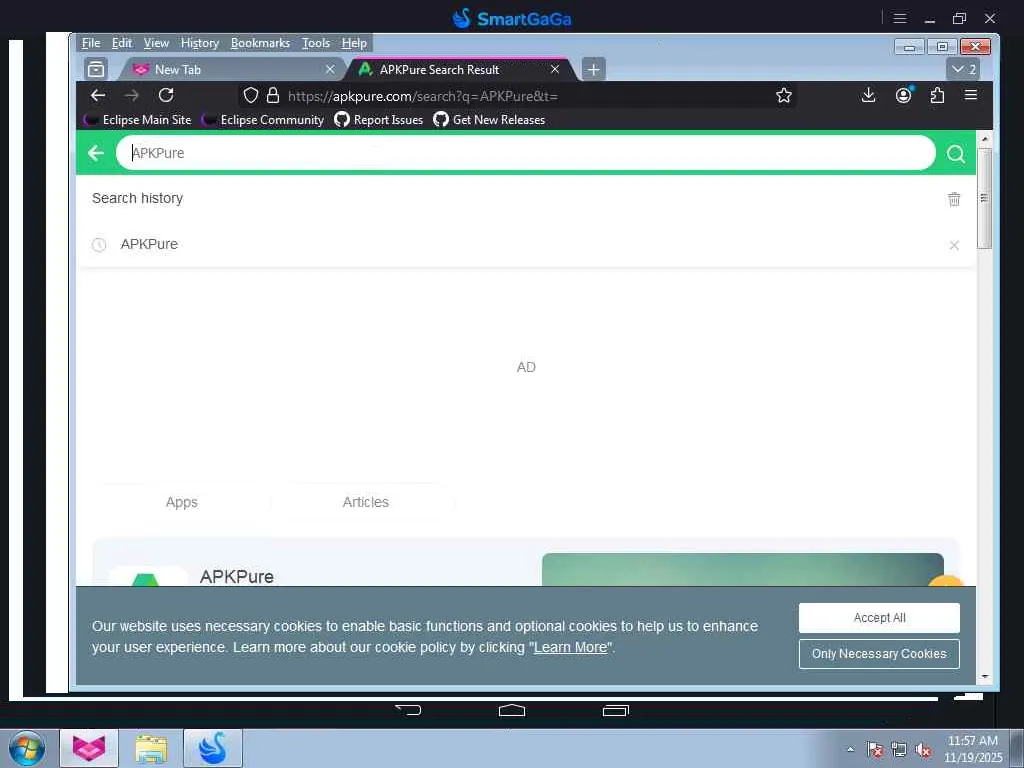This screenshot has width=1024, height=768.
Task: Open the View menu
Action: click(156, 43)
